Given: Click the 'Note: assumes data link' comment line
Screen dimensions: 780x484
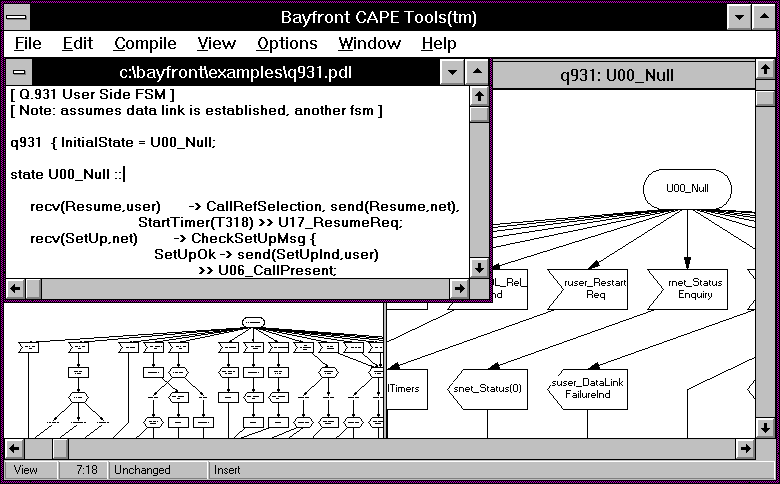Looking at the screenshot, I should point(196,110).
